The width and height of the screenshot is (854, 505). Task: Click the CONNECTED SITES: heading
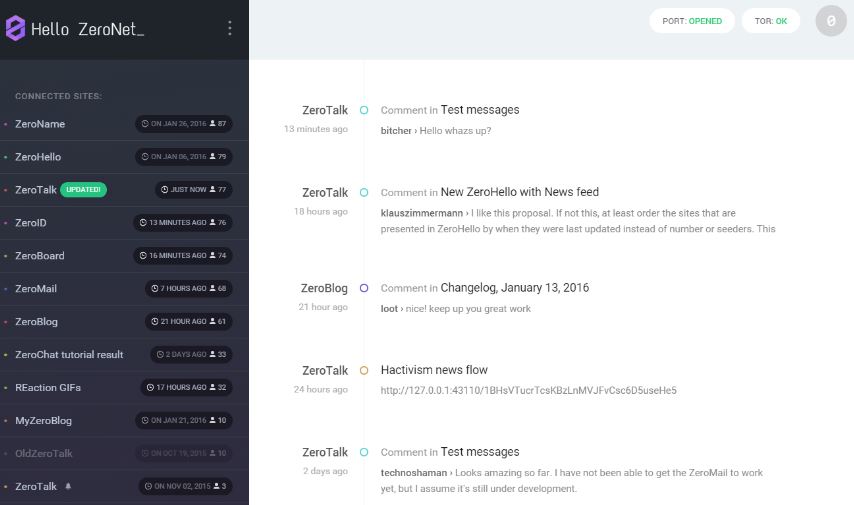(x=58, y=96)
